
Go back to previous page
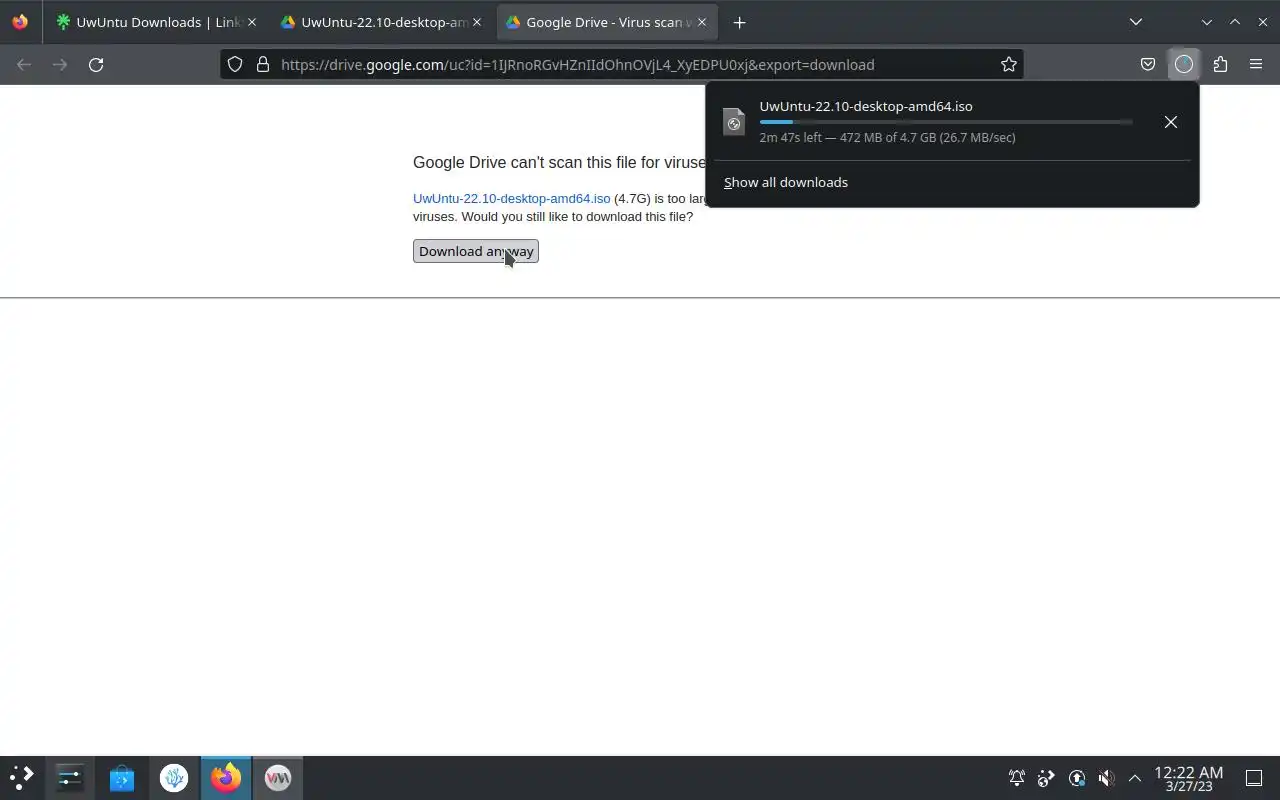pyautogui.click(x=24, y=64)
